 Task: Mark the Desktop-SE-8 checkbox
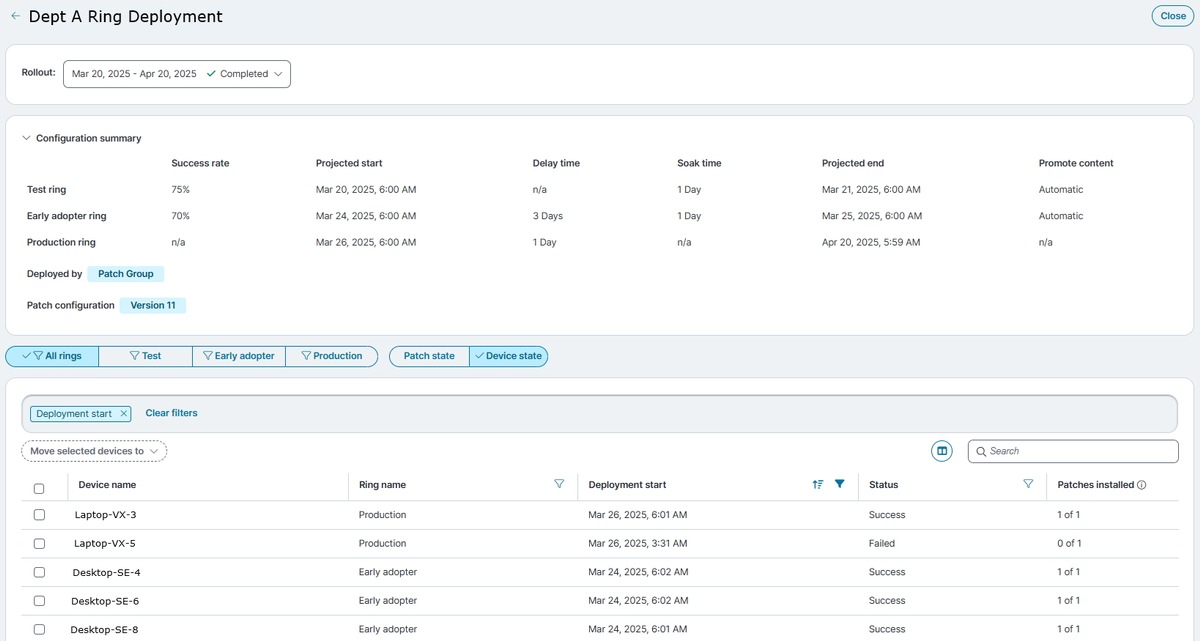point(39,629)
